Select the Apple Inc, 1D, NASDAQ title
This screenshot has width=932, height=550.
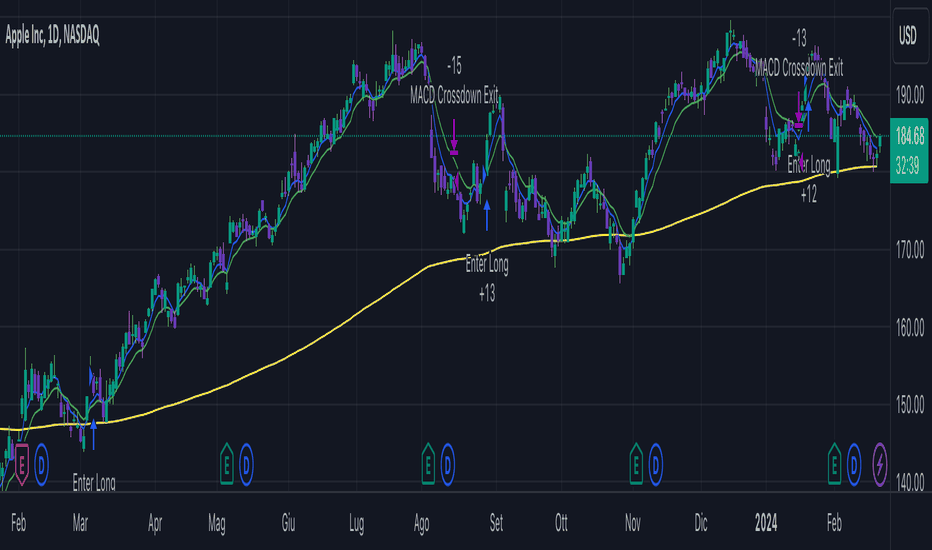pyautogui.click(x=52, y=36)
